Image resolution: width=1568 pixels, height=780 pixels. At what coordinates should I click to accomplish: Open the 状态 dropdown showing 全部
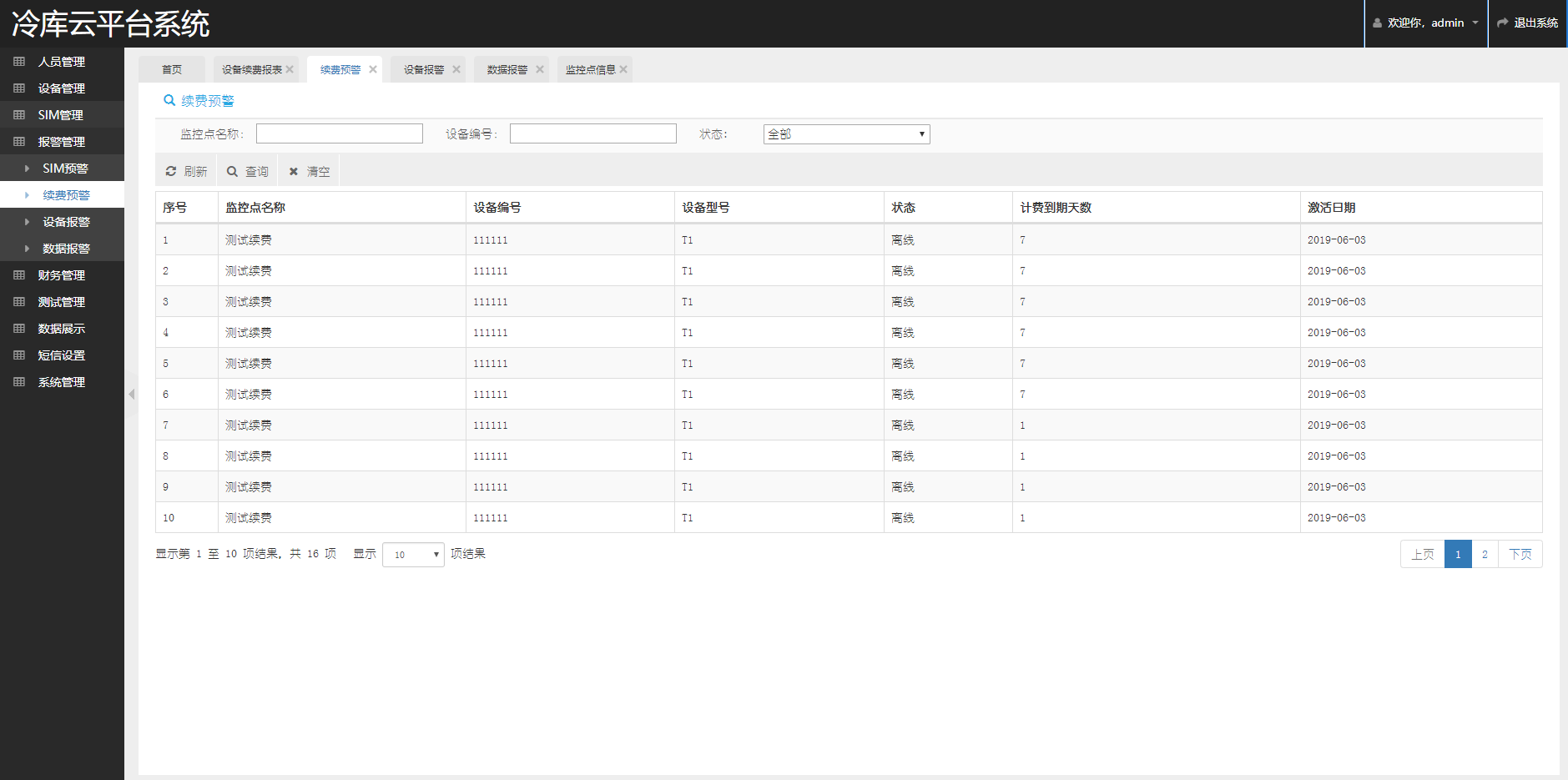point(846,134)
